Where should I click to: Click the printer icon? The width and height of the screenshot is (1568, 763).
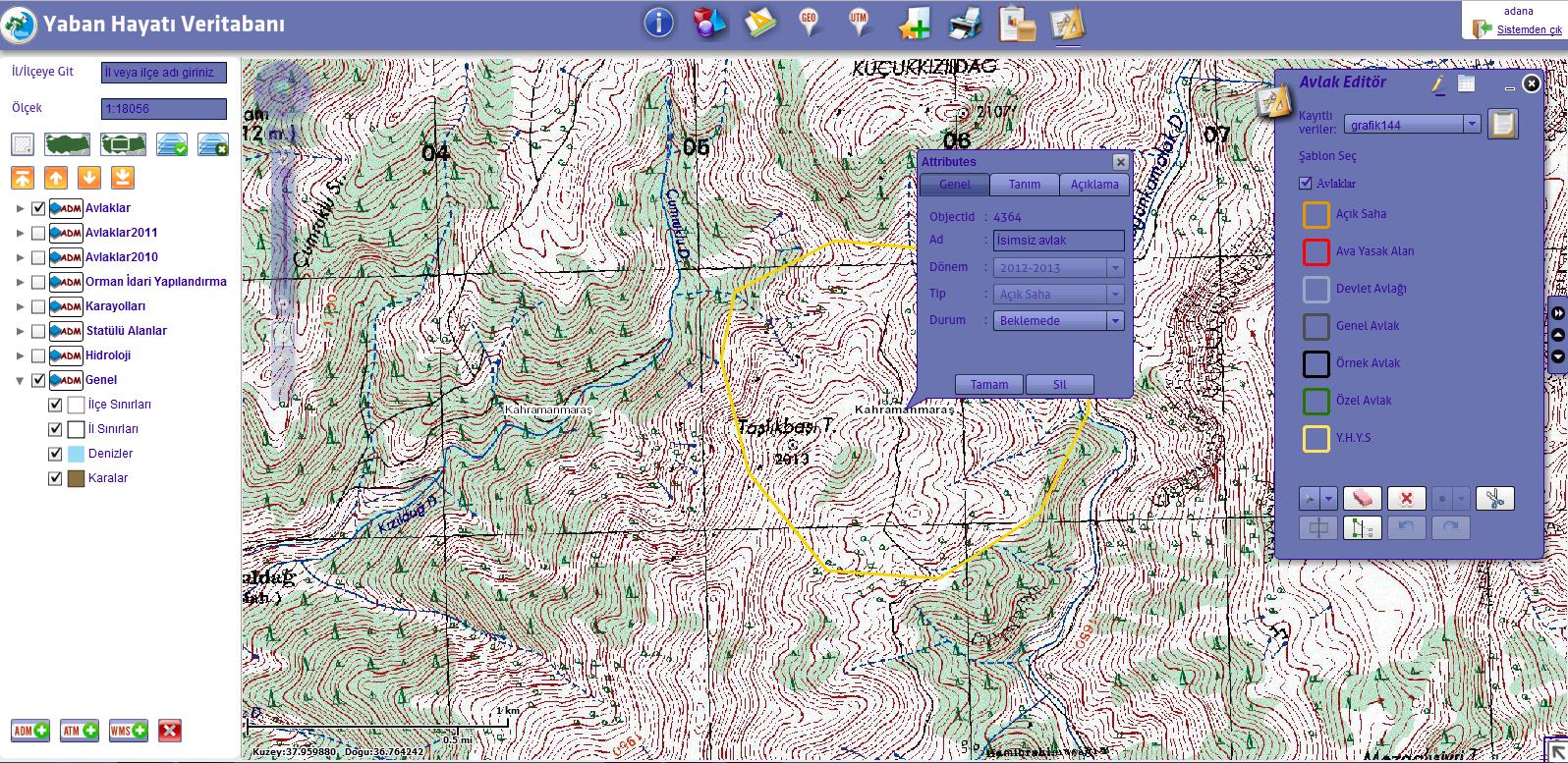pyautogui.click(x=966, y=22)
